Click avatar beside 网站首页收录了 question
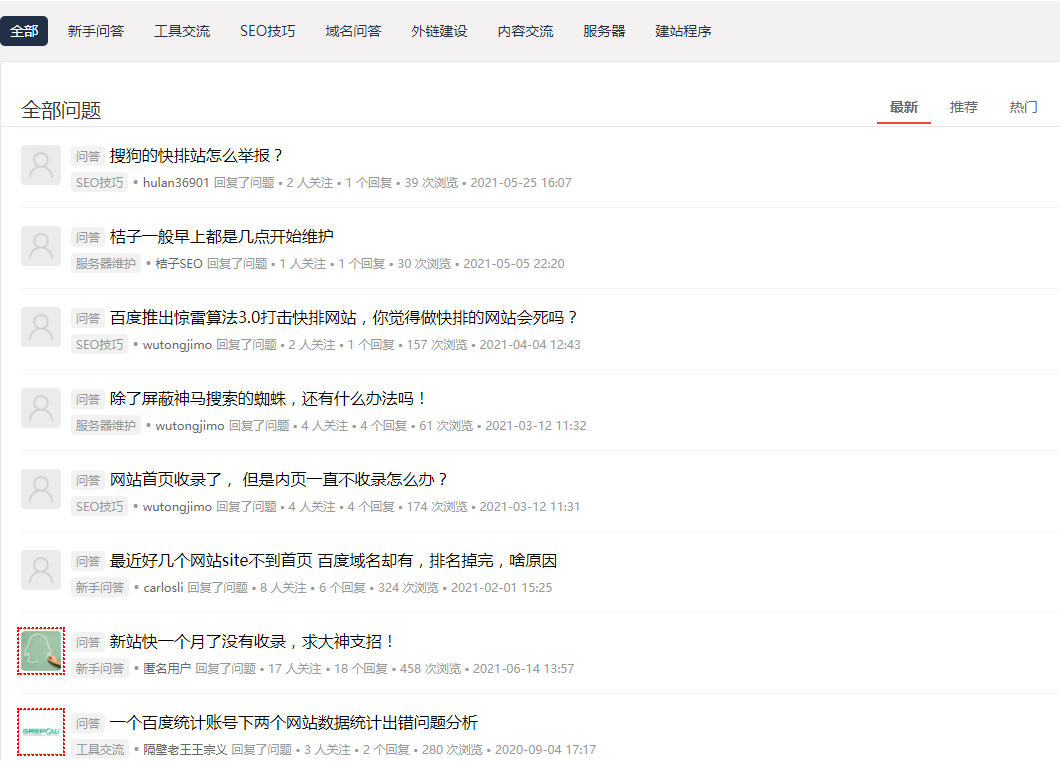Screen dimensions: 1060x761 pos(41,489)
